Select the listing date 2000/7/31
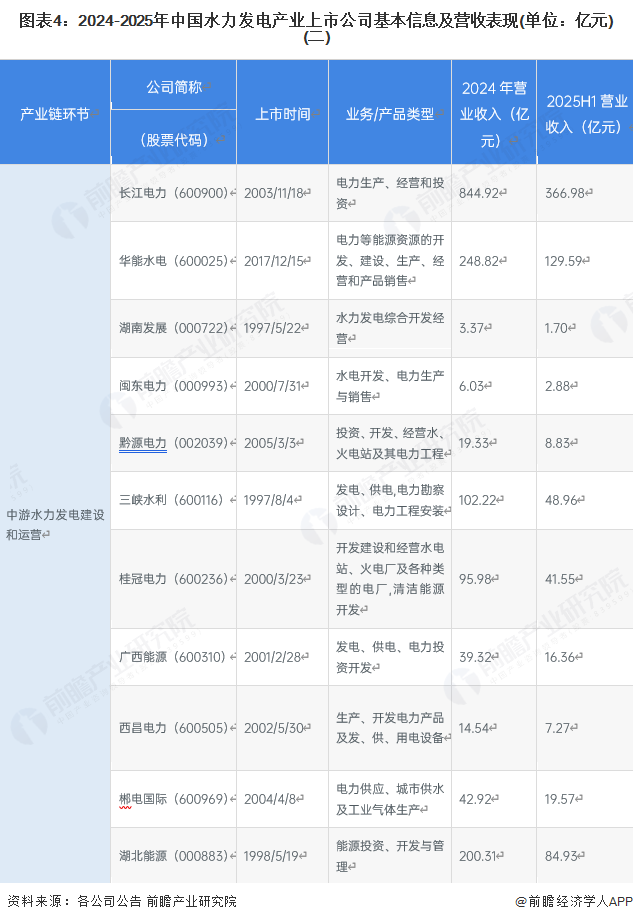633x922 pixels. click(273, 386)
